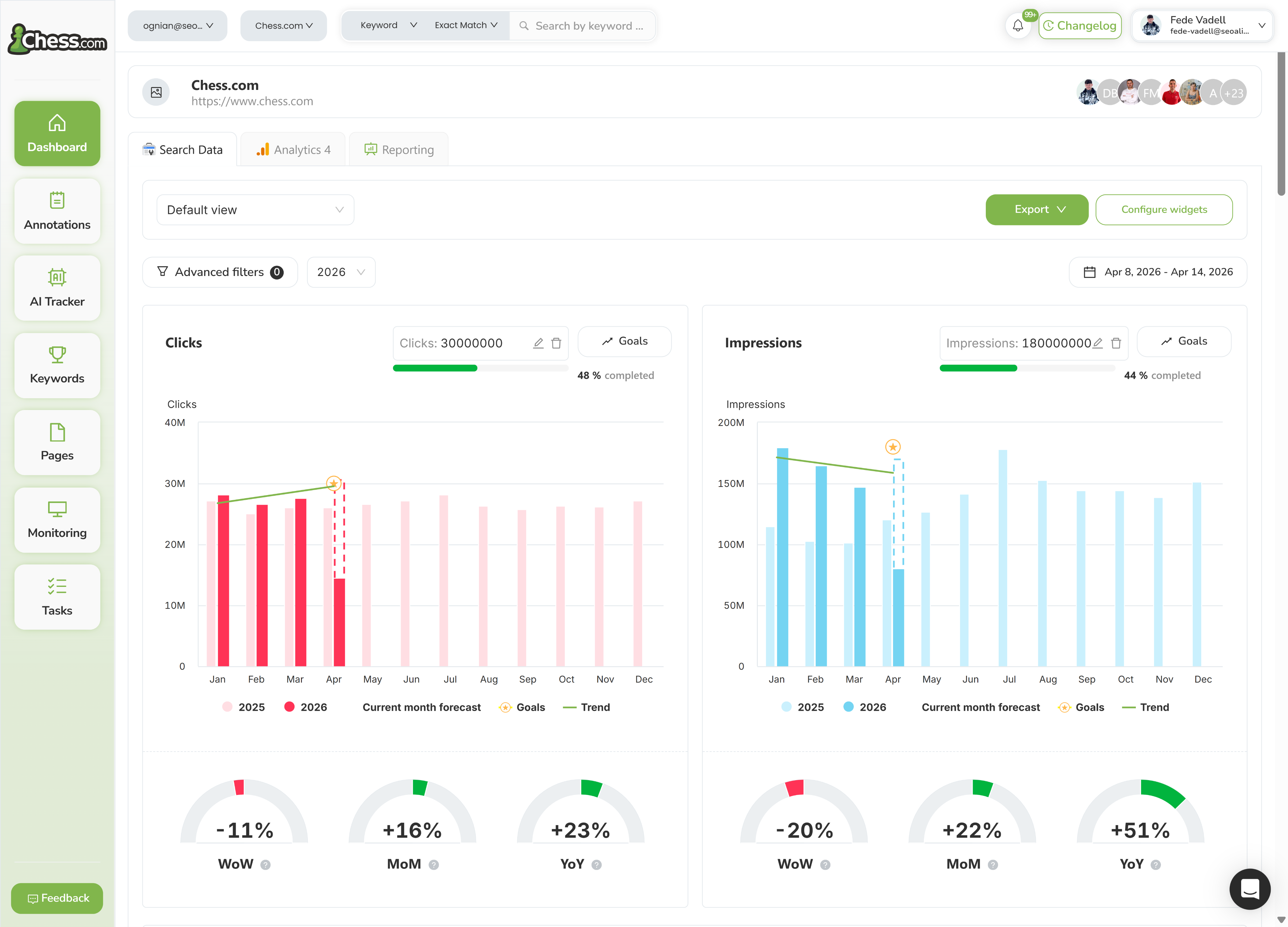The height and width of the screenshot is (927, 1288).
Task: Switch to the Analytics 4 tab
Action: click(293, 149)
